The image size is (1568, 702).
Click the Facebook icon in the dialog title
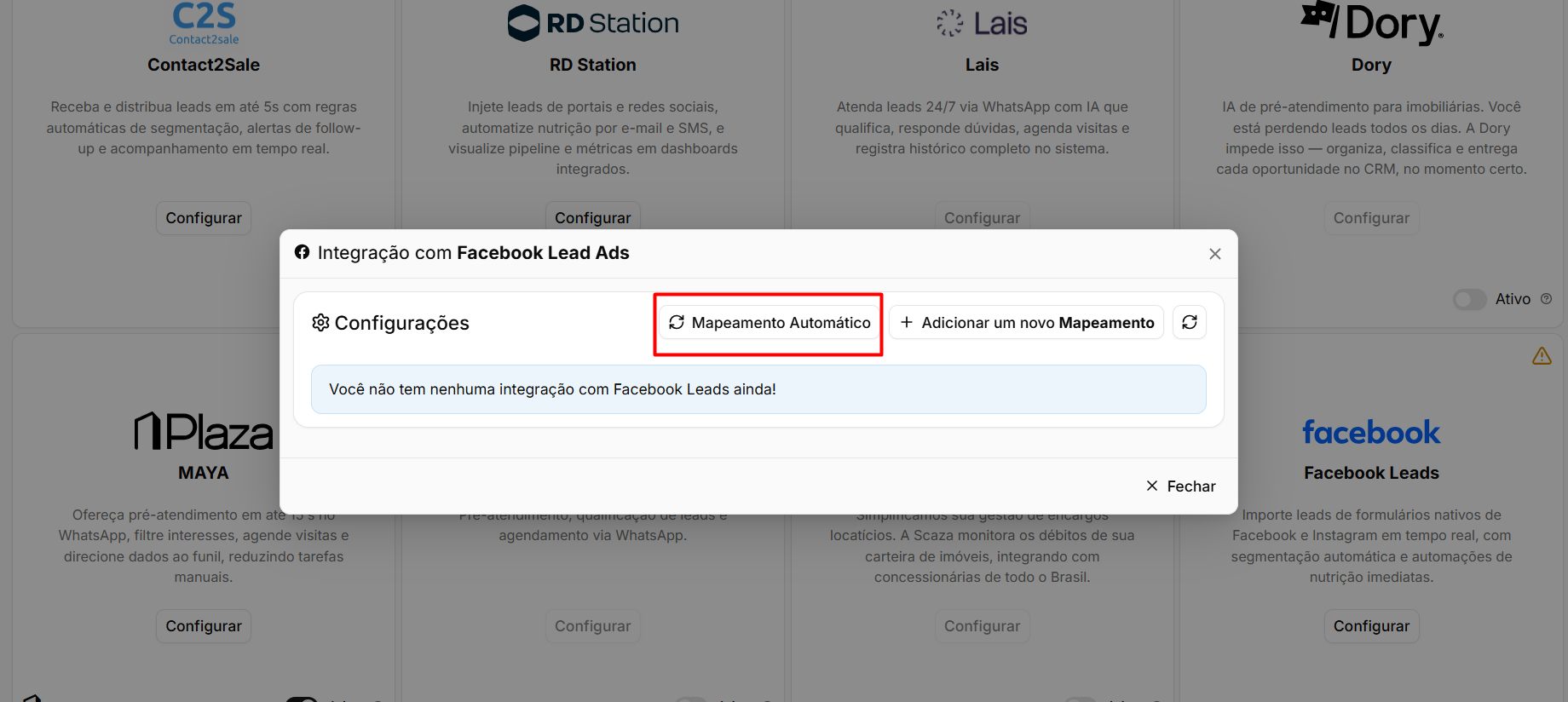pyautogui.click(x=302, y=252)
